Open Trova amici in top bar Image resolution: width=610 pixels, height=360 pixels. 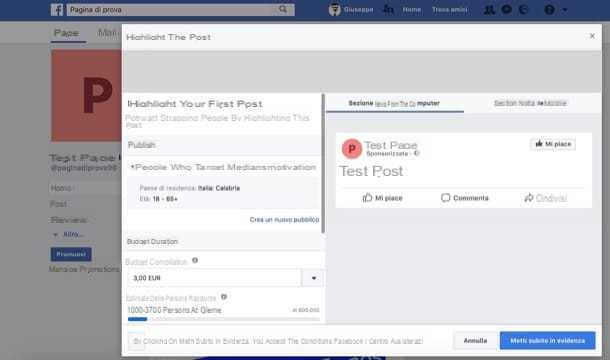click(x=449, y=10)
